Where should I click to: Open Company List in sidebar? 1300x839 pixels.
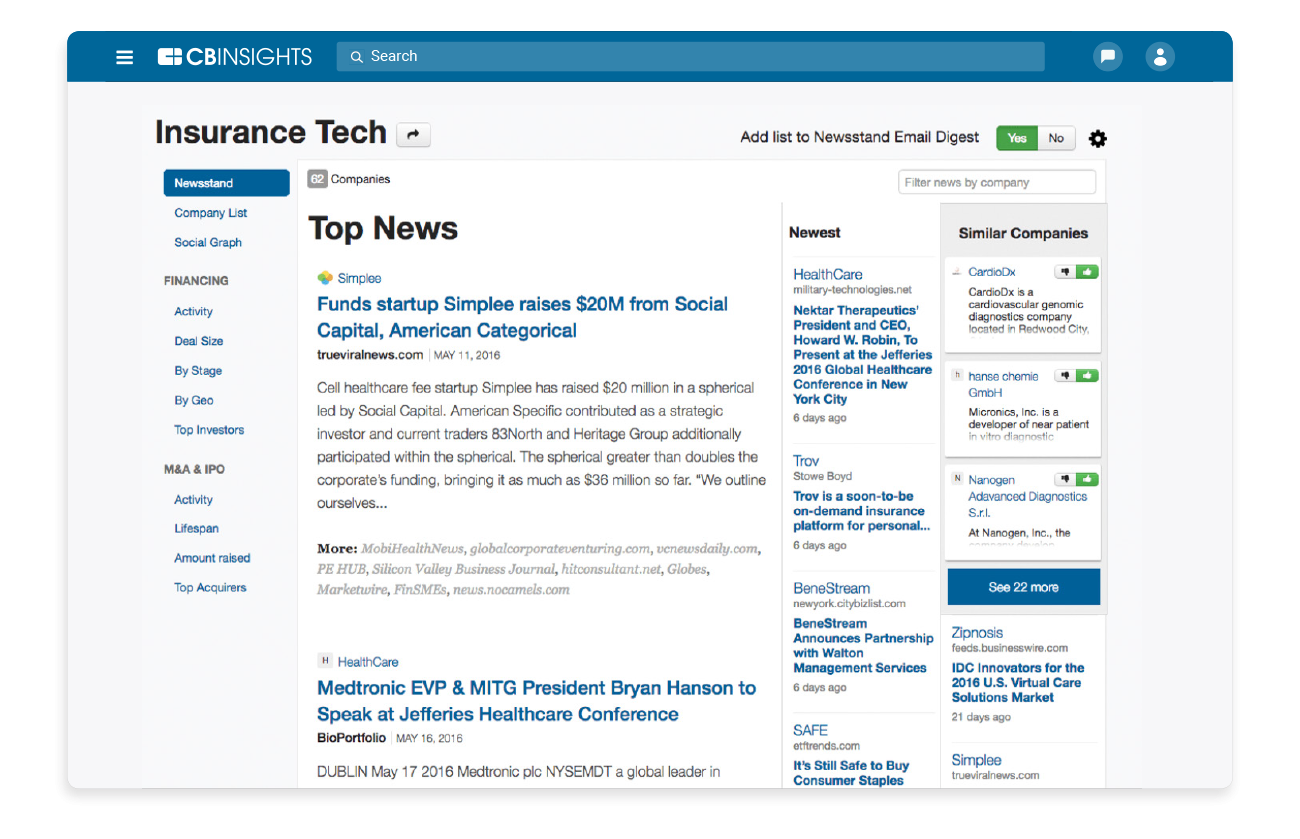(210, 213)
